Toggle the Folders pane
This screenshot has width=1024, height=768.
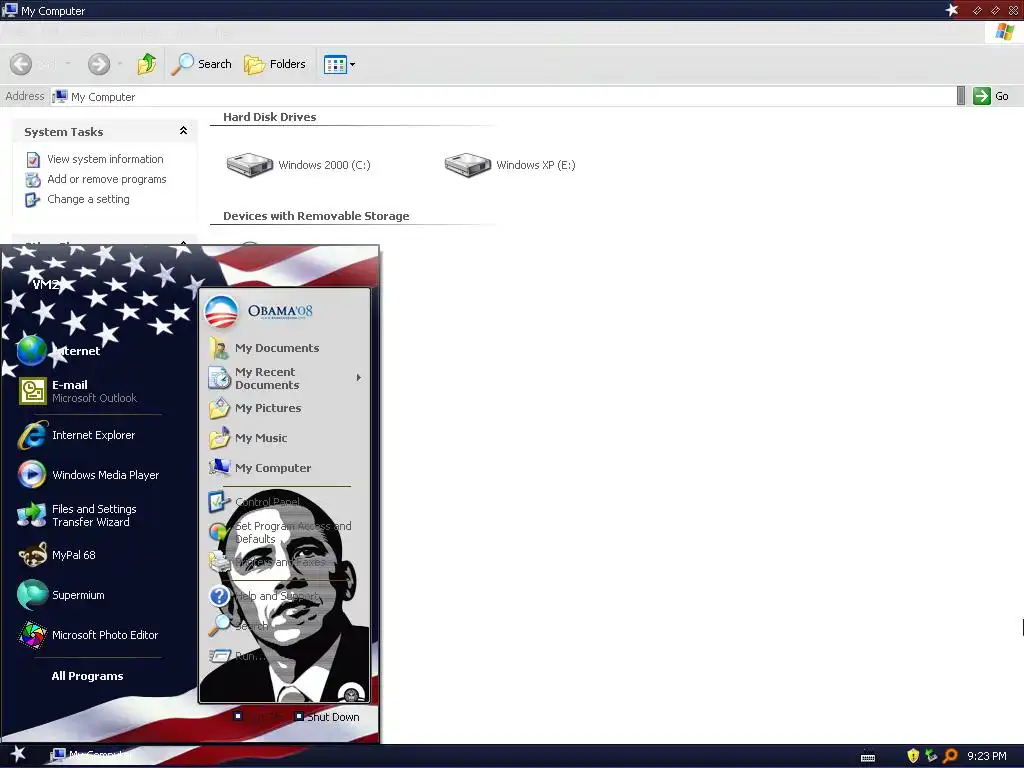[275, 64]
